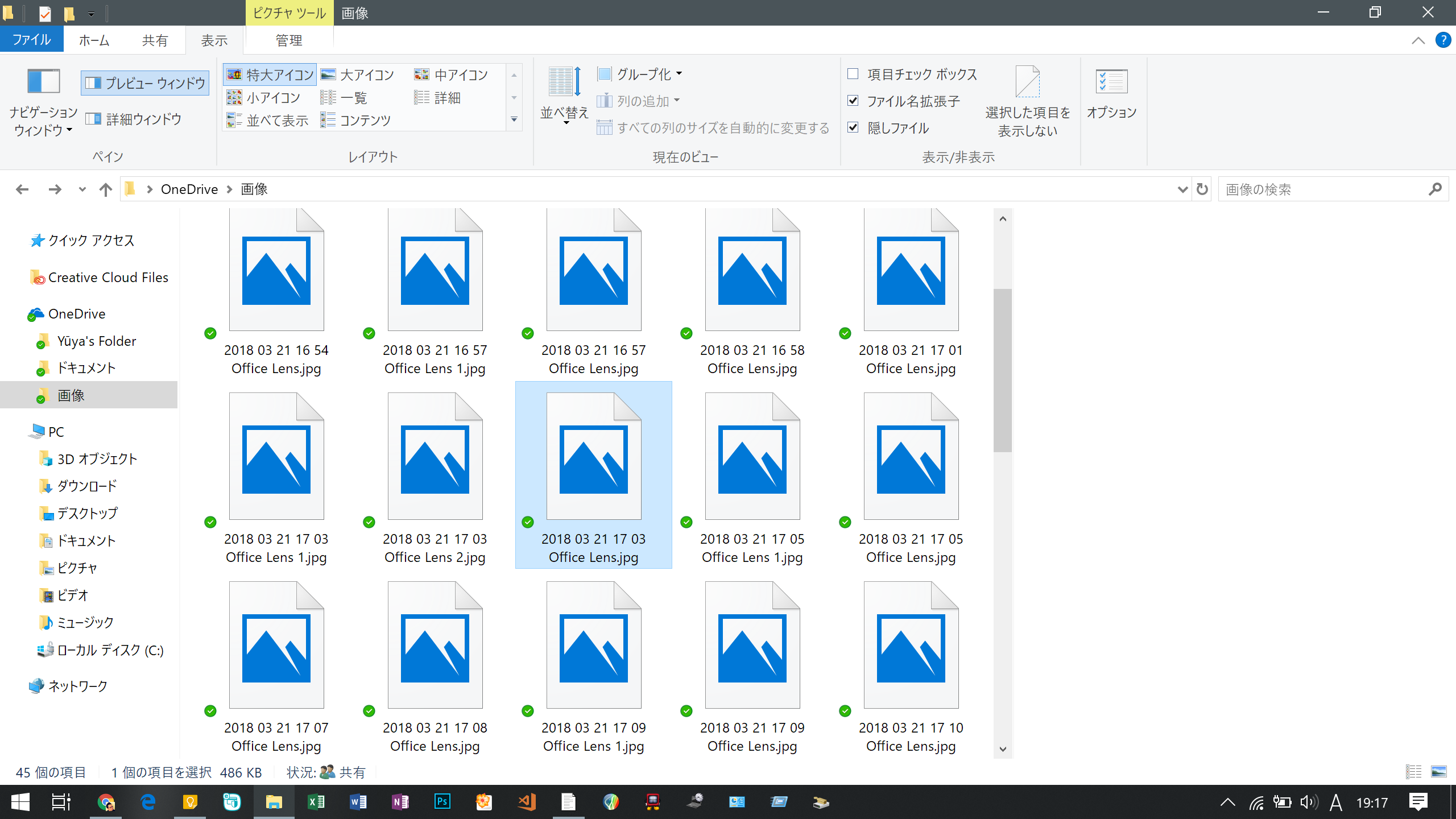
Task: Open the Group by dropdown
Action: (640, 74)
